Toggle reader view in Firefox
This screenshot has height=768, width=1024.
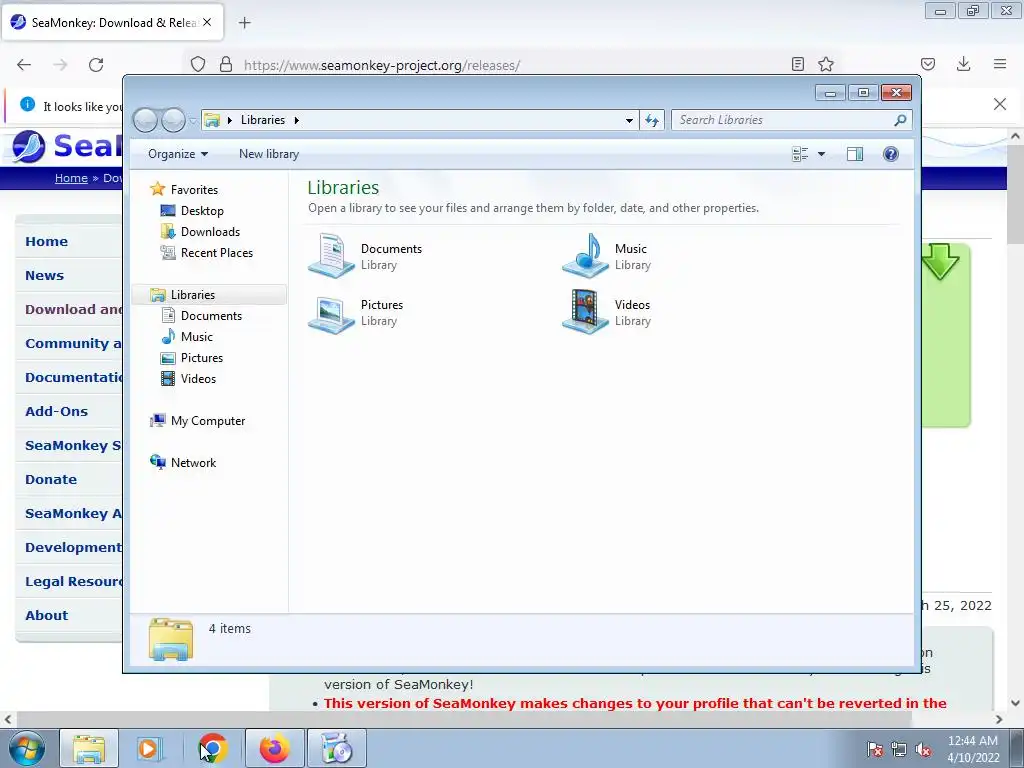797,64
